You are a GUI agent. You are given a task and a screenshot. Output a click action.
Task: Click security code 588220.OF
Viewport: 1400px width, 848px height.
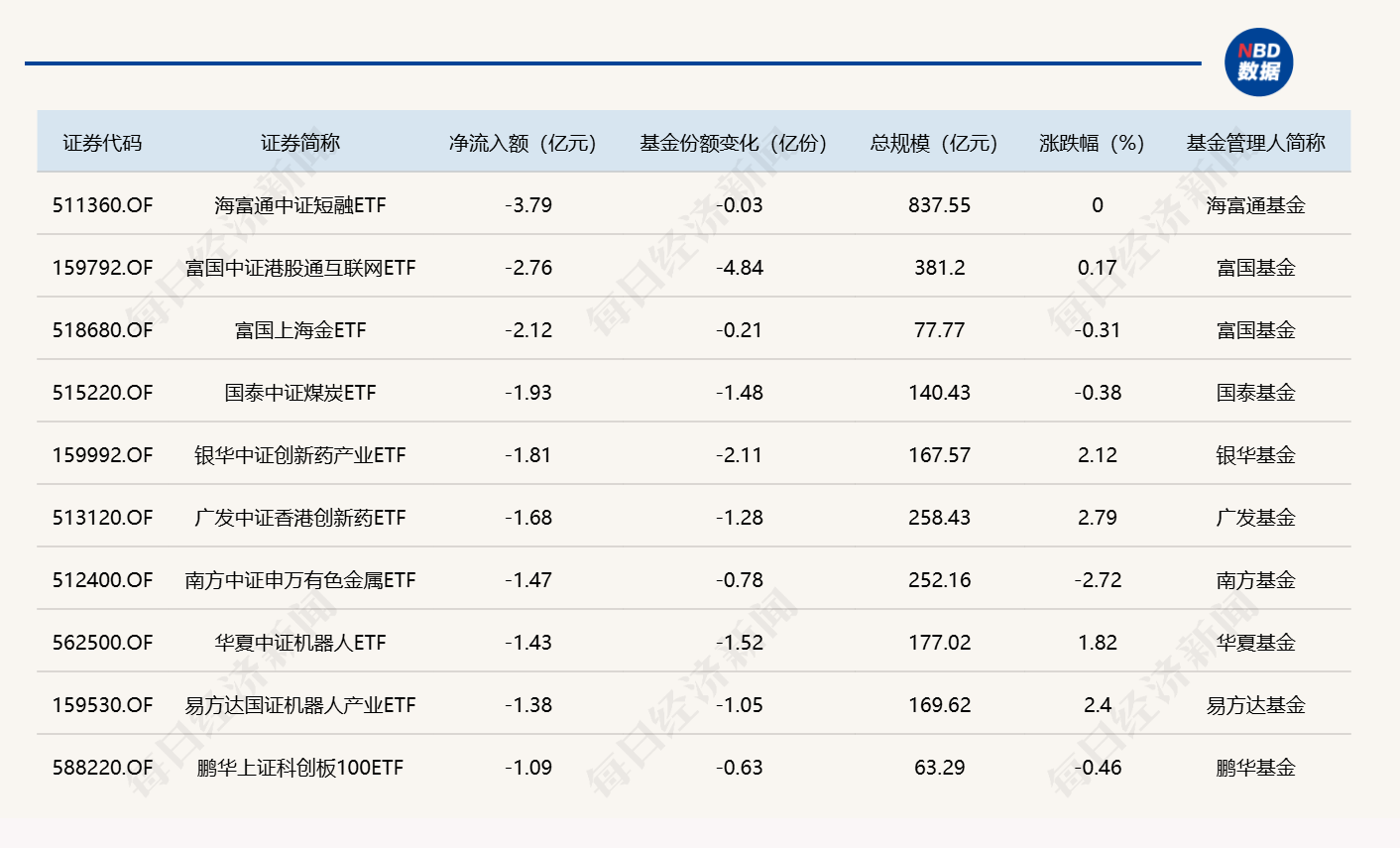[103, 768]
